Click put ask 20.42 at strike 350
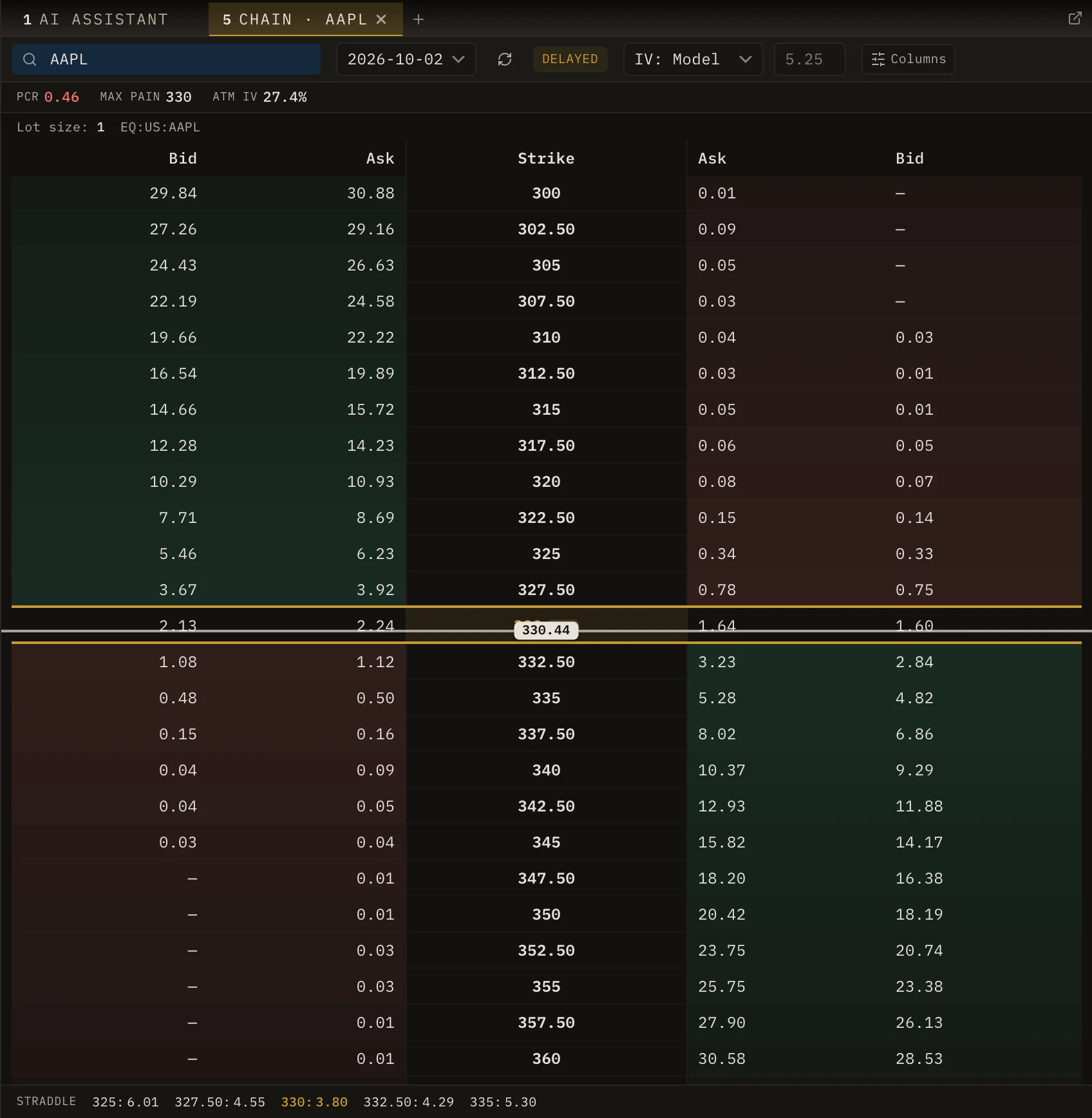 pyautogui.click(x=722, y=914)
